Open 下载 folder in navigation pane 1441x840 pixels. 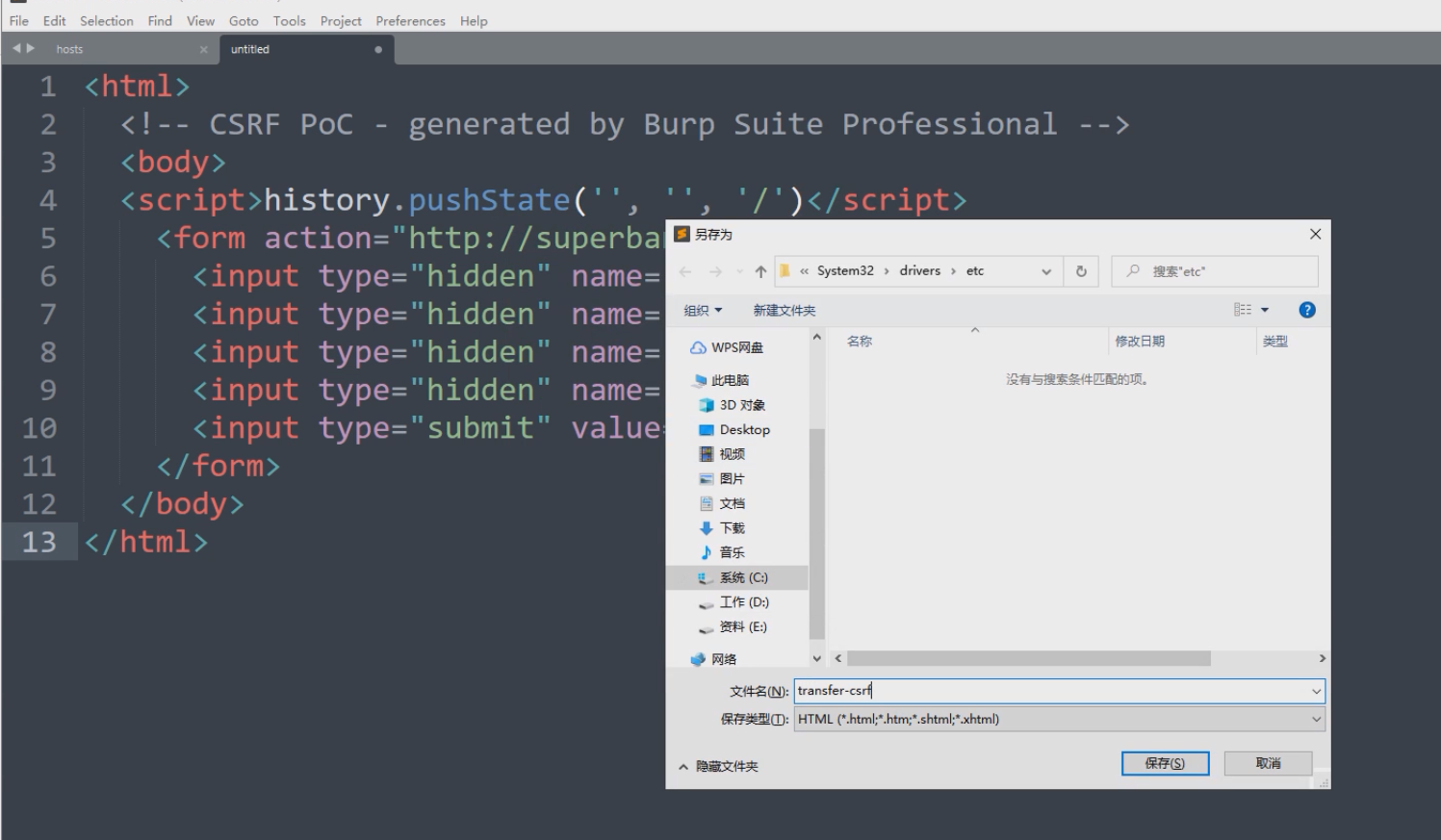723,528
